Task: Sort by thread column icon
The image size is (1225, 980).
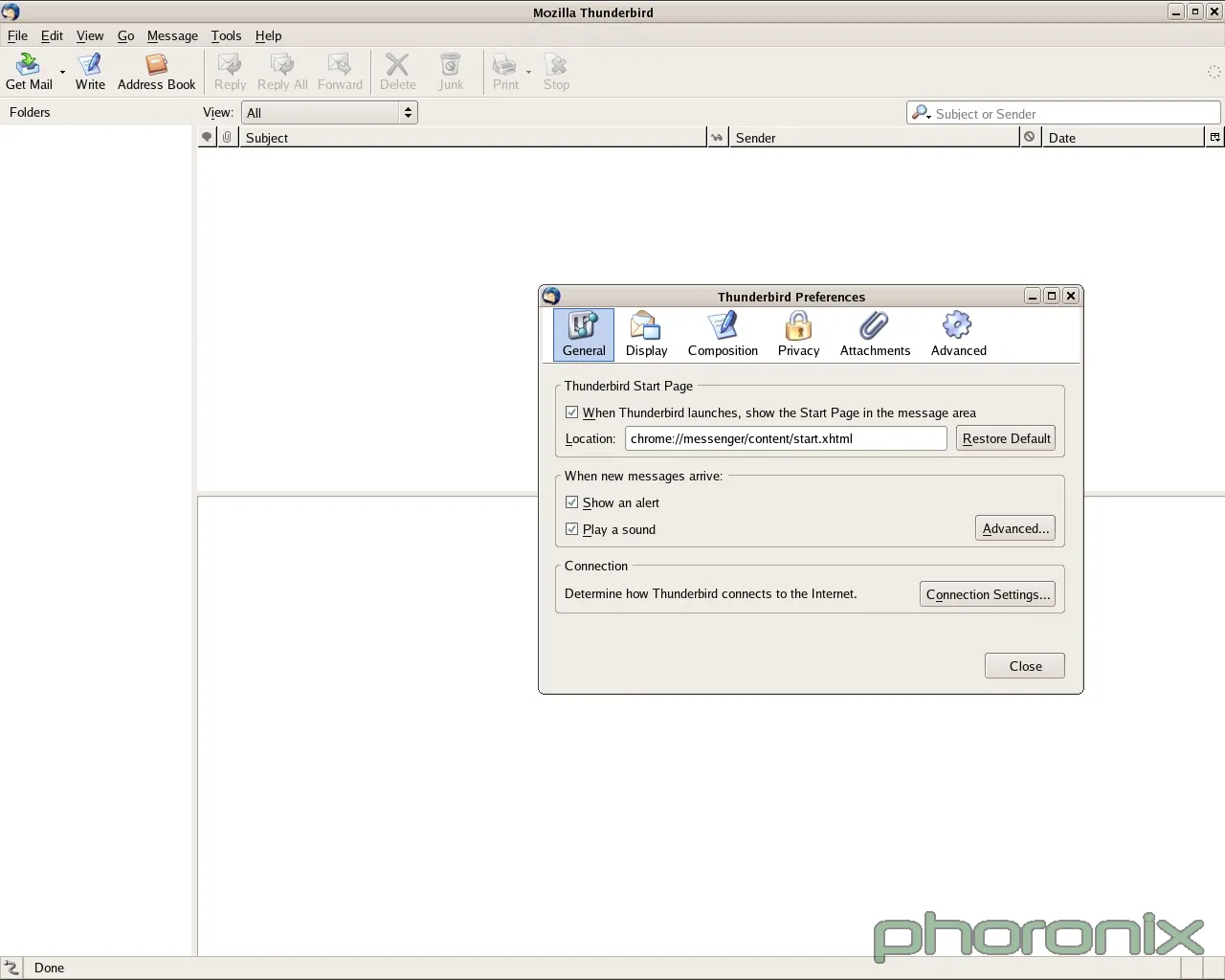Action: tap(207, 138)
